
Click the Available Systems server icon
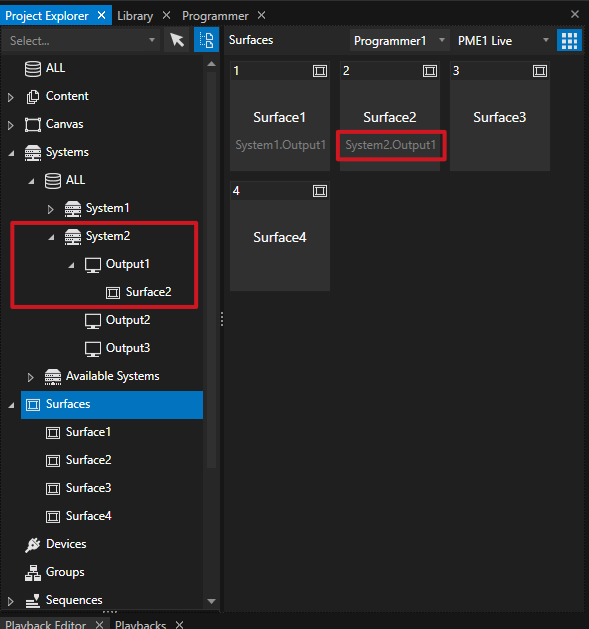coord(53,377)
